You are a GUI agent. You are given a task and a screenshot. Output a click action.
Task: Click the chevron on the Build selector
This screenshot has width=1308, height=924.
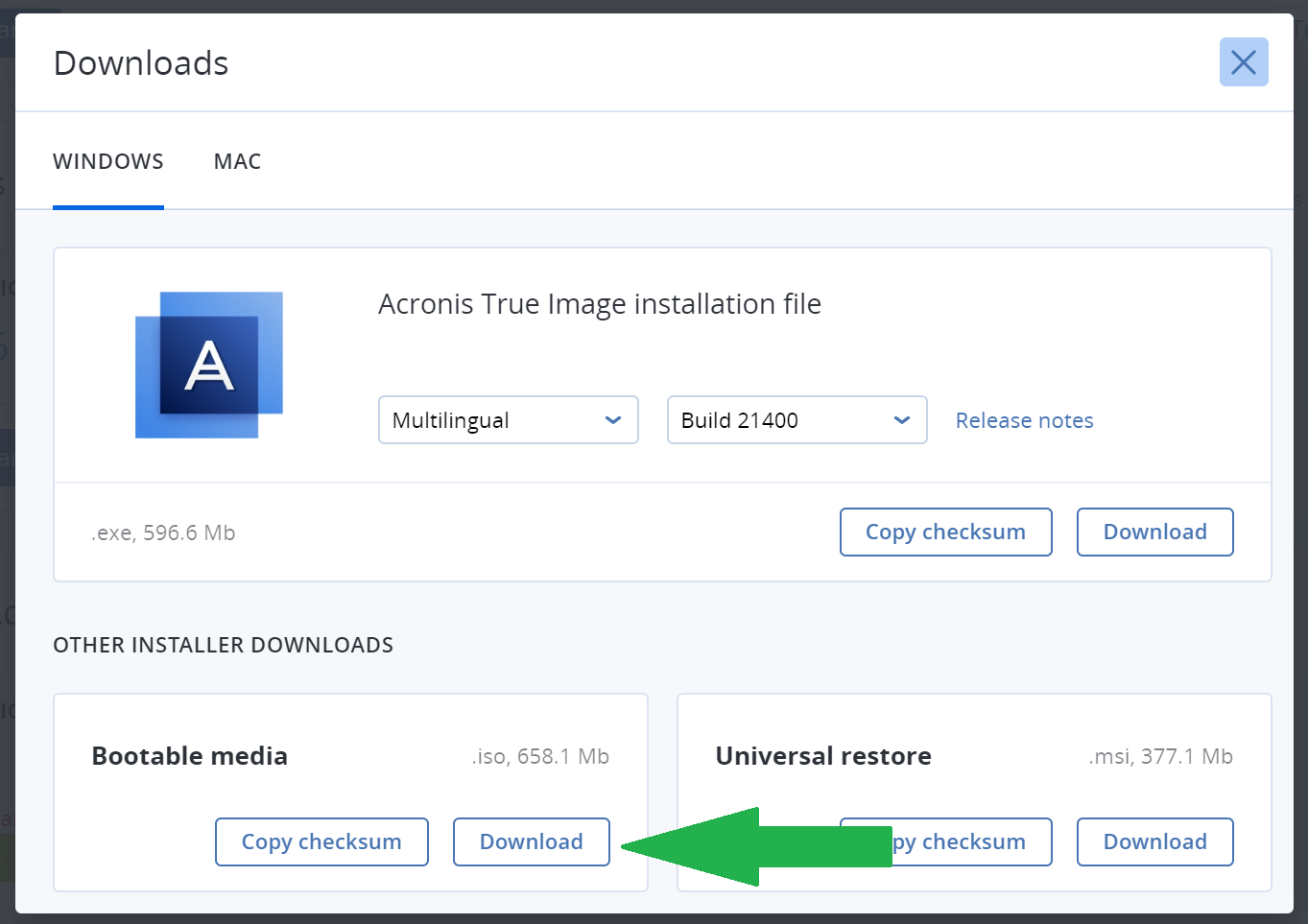coord(901,419)
